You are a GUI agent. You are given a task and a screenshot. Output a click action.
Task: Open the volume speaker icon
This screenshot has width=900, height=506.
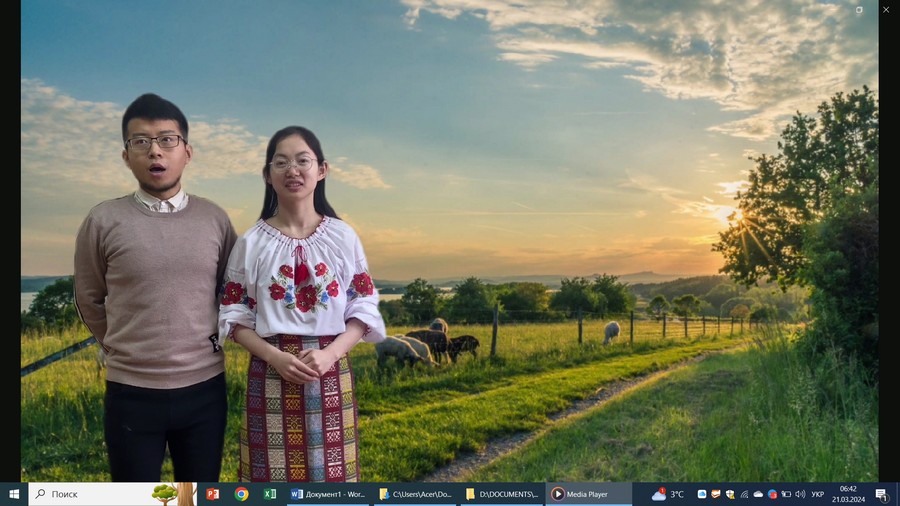pos(800,494)
